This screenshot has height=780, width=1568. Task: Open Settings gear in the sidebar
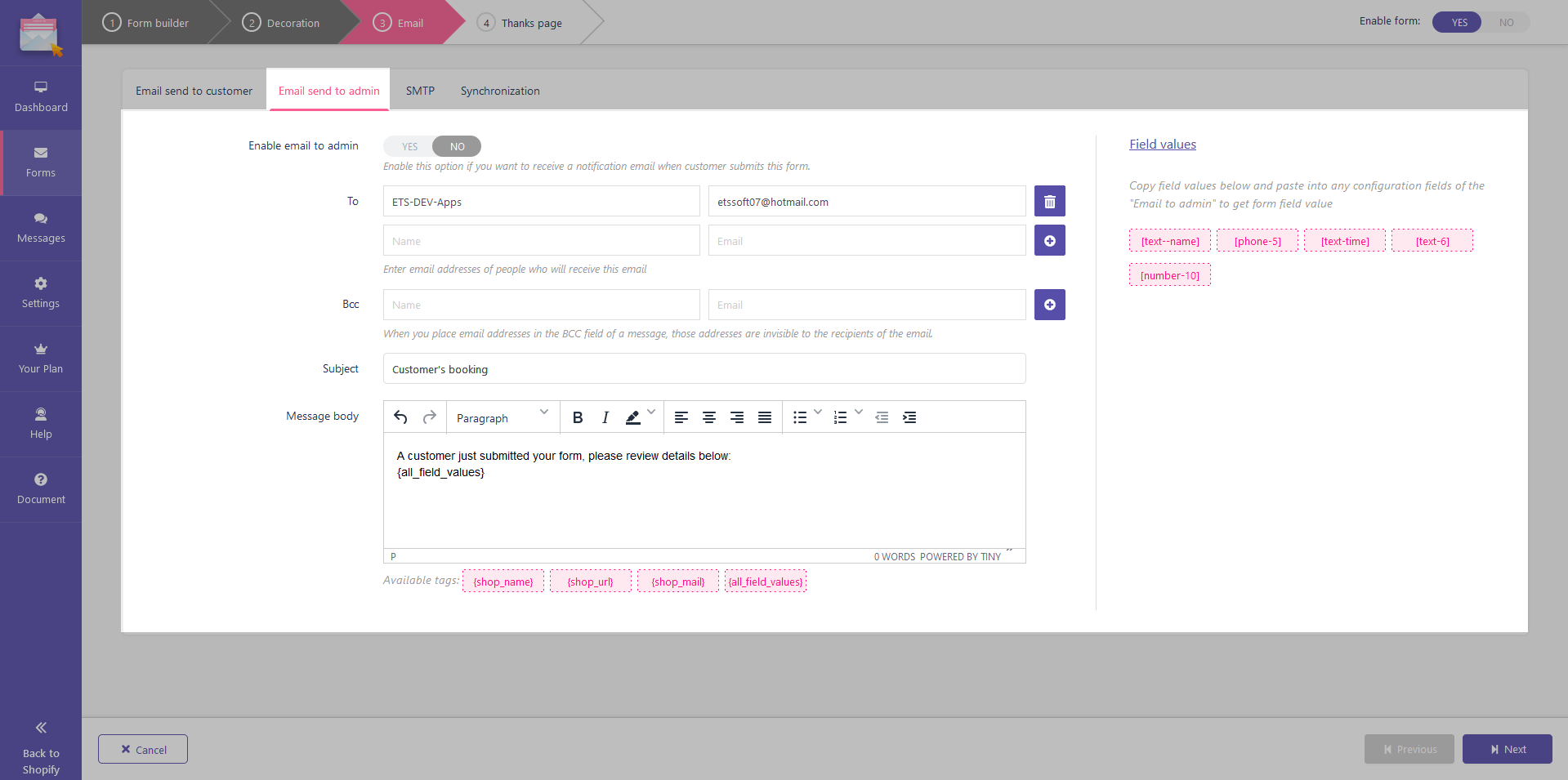coord(41,293)
